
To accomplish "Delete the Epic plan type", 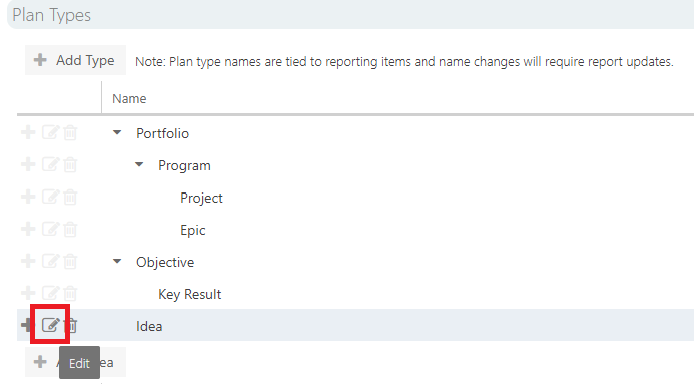I will tap(70, 229).
